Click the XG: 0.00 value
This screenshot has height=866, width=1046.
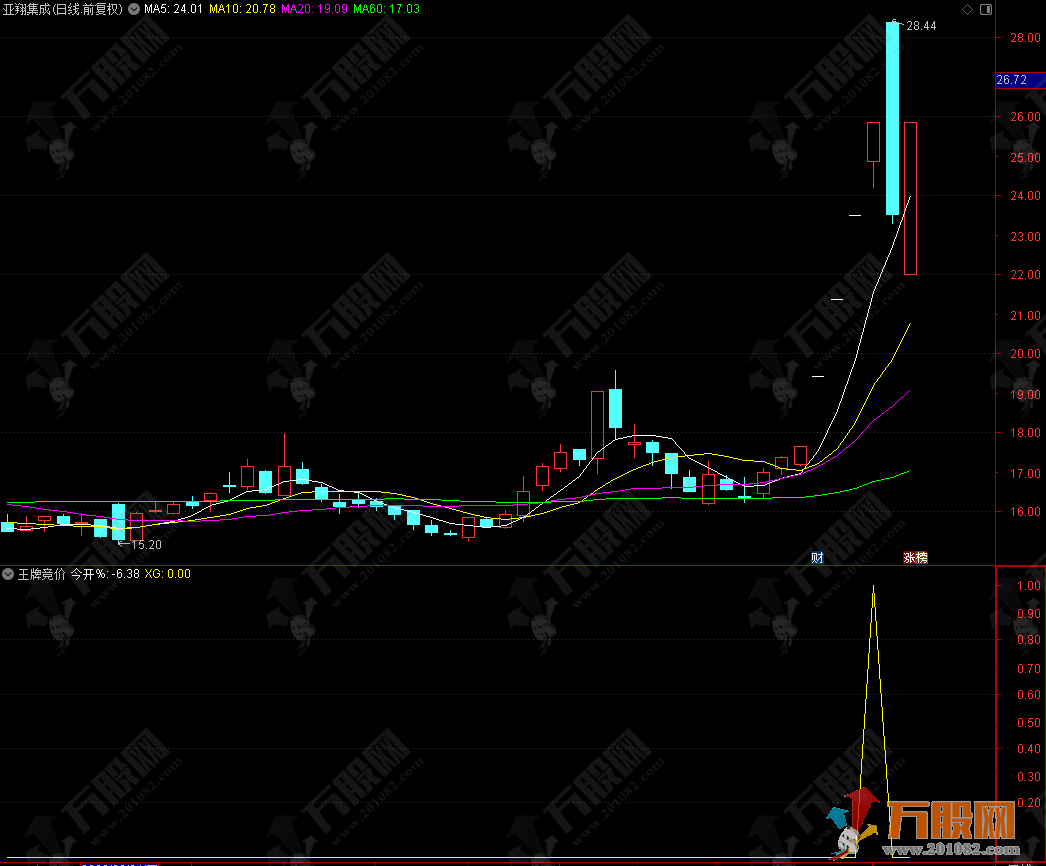[x=167, y=574]
